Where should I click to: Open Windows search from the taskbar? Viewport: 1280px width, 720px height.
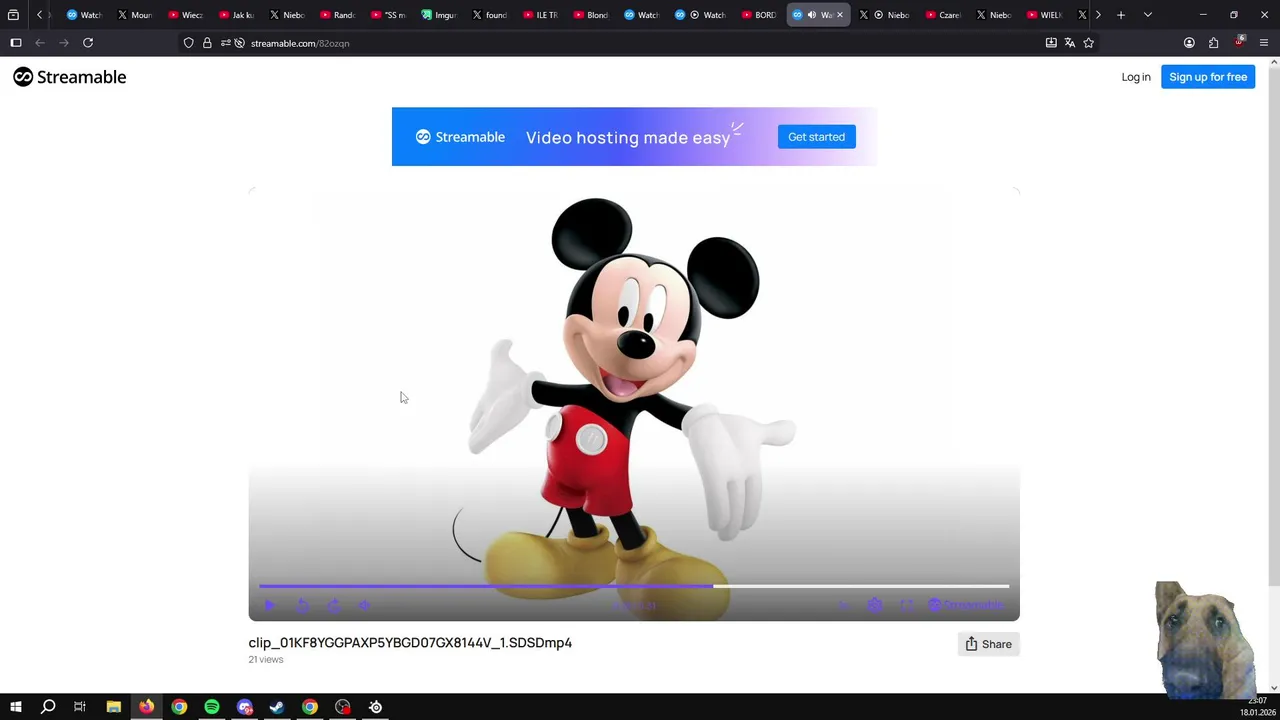pyautogui.click(x=48, y=707)
